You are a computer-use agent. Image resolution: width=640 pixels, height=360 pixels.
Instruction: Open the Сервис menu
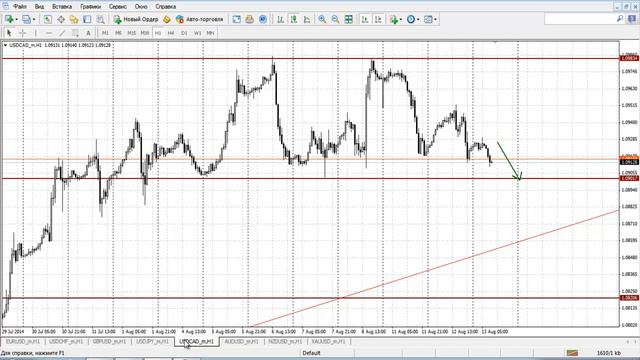click(118, 7)
